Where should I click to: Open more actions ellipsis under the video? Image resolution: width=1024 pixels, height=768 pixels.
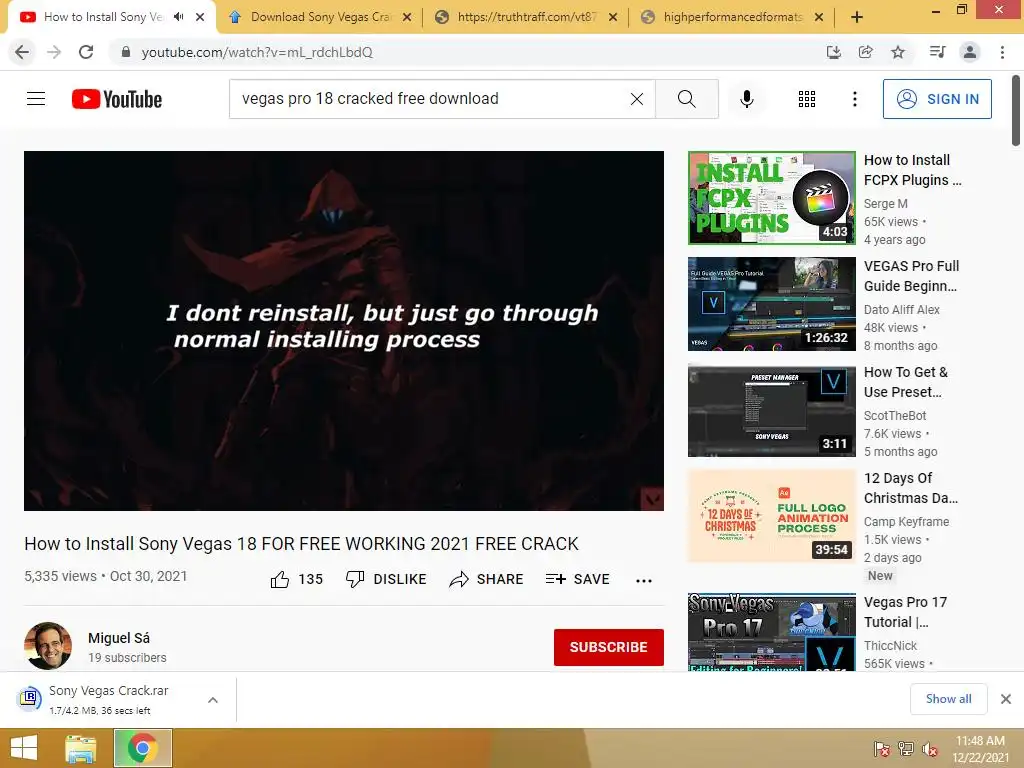click(644, 581)
